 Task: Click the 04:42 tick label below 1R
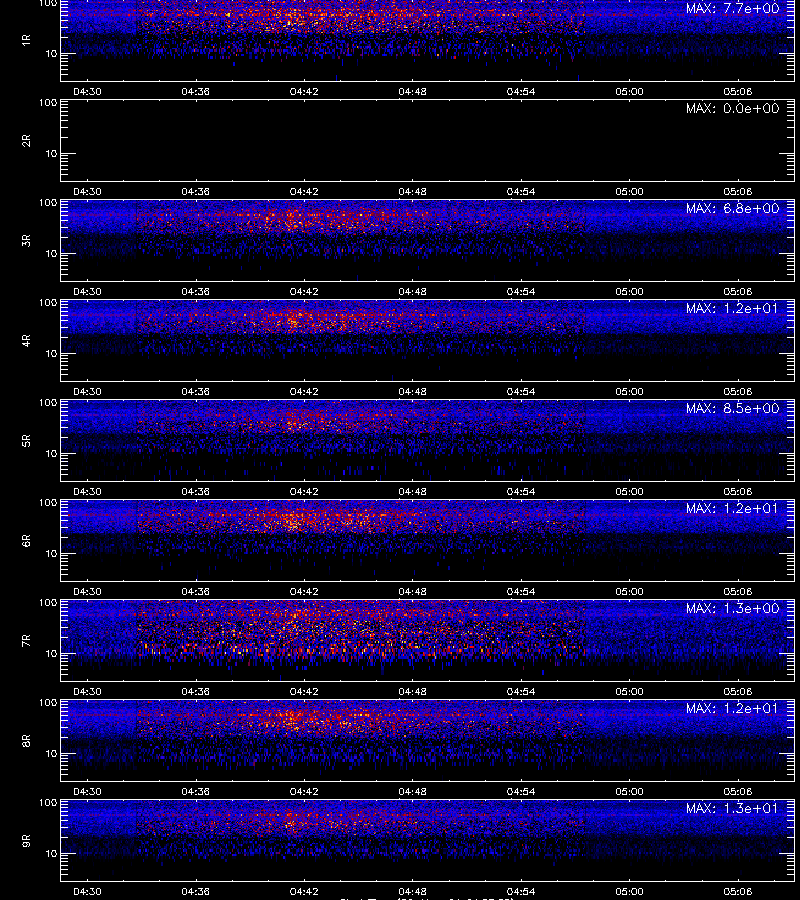click(304, 92)
